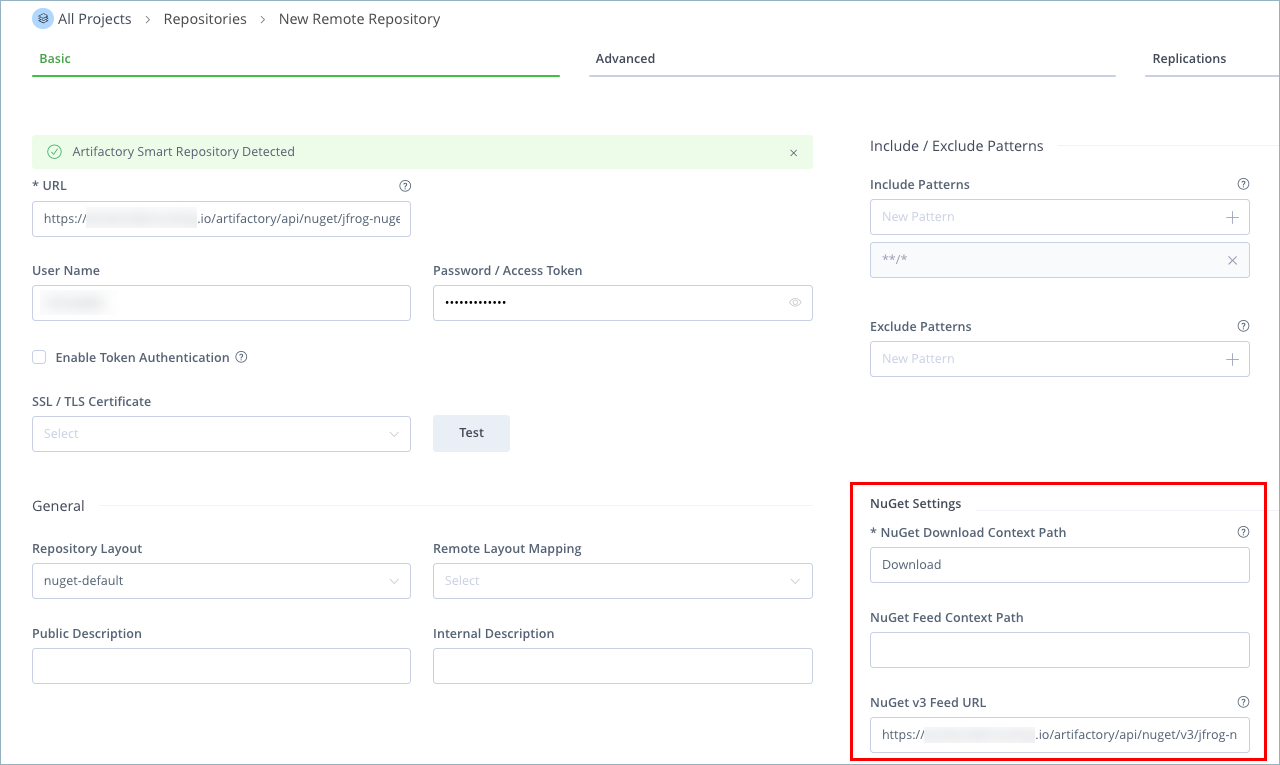The width and height of the screenshot is (1280, 765).
Task: Click the Internal Description field
Action: coord(622,666)
